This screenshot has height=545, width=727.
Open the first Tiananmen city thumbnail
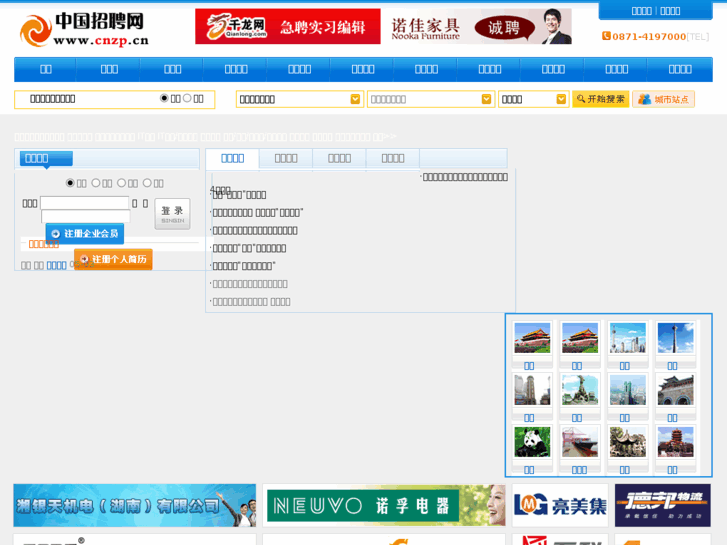(532, 338)
